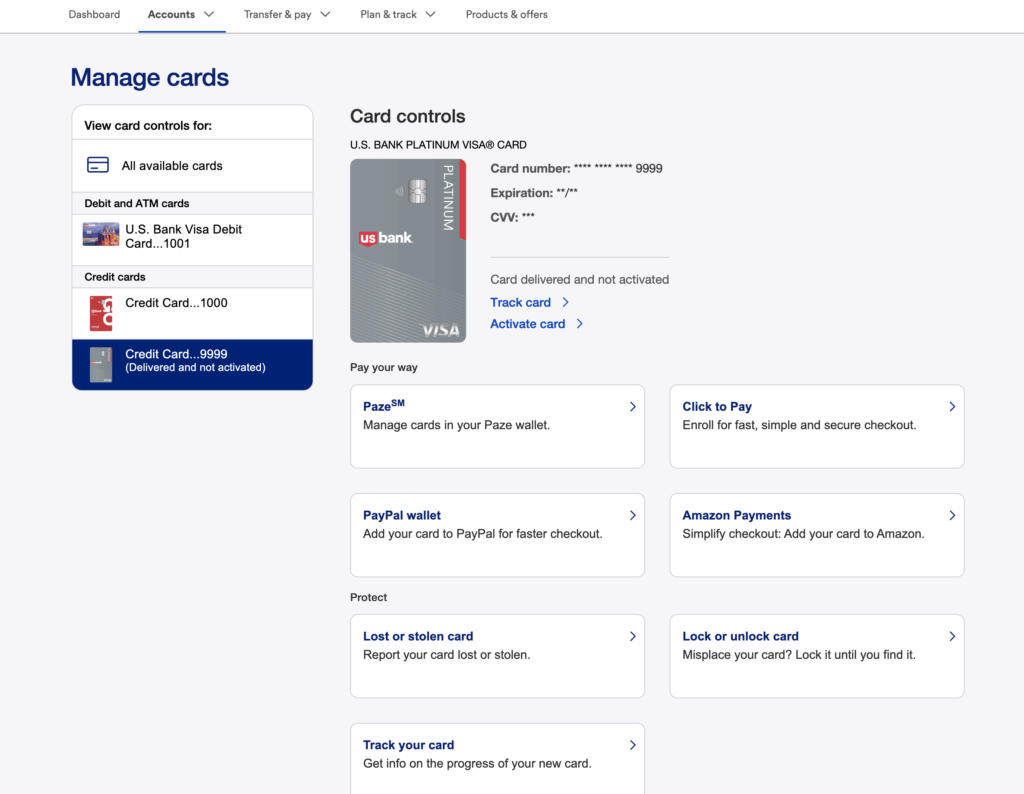
Task: Select All available cards
Action: coord(192,166)
